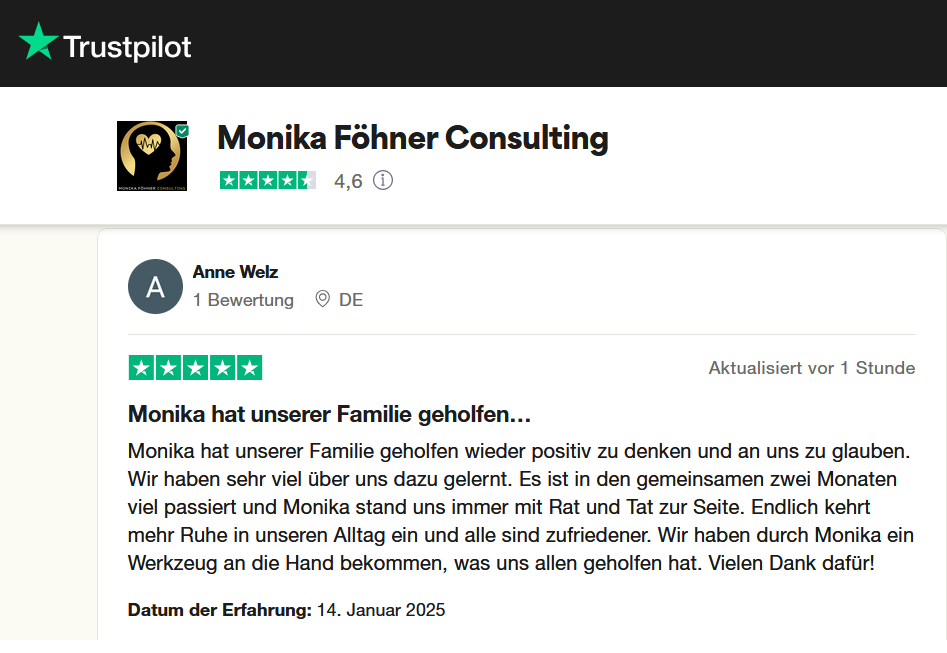This screenshot has height=653, width=947.
Task: Open Anne Welz's reviewer profile
Action: click(x=237, y=271)
